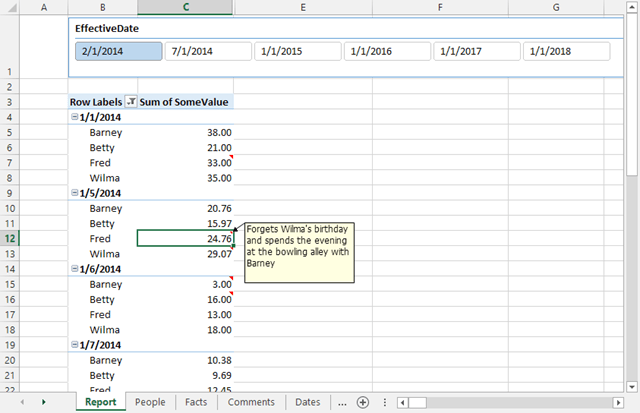Viewport: 640px width, 413px height.
Task: Switch to the People sheet tab
Action: coord(150,402)
